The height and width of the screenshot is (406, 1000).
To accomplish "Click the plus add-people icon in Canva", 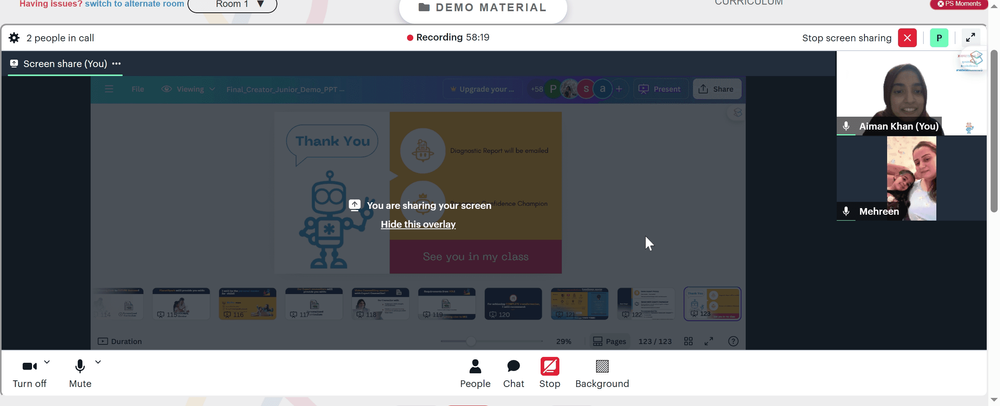I will tap(619, 89).
